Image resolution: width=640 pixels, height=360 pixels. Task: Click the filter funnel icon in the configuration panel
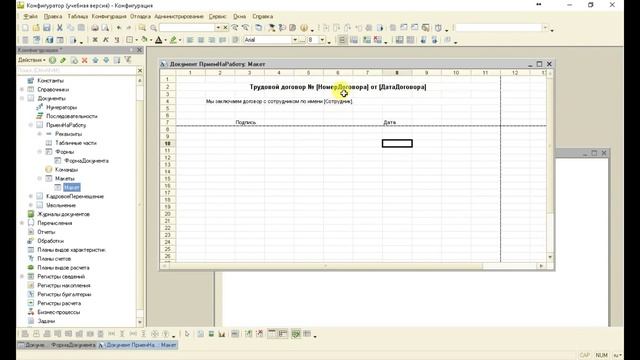coord(128,60)
